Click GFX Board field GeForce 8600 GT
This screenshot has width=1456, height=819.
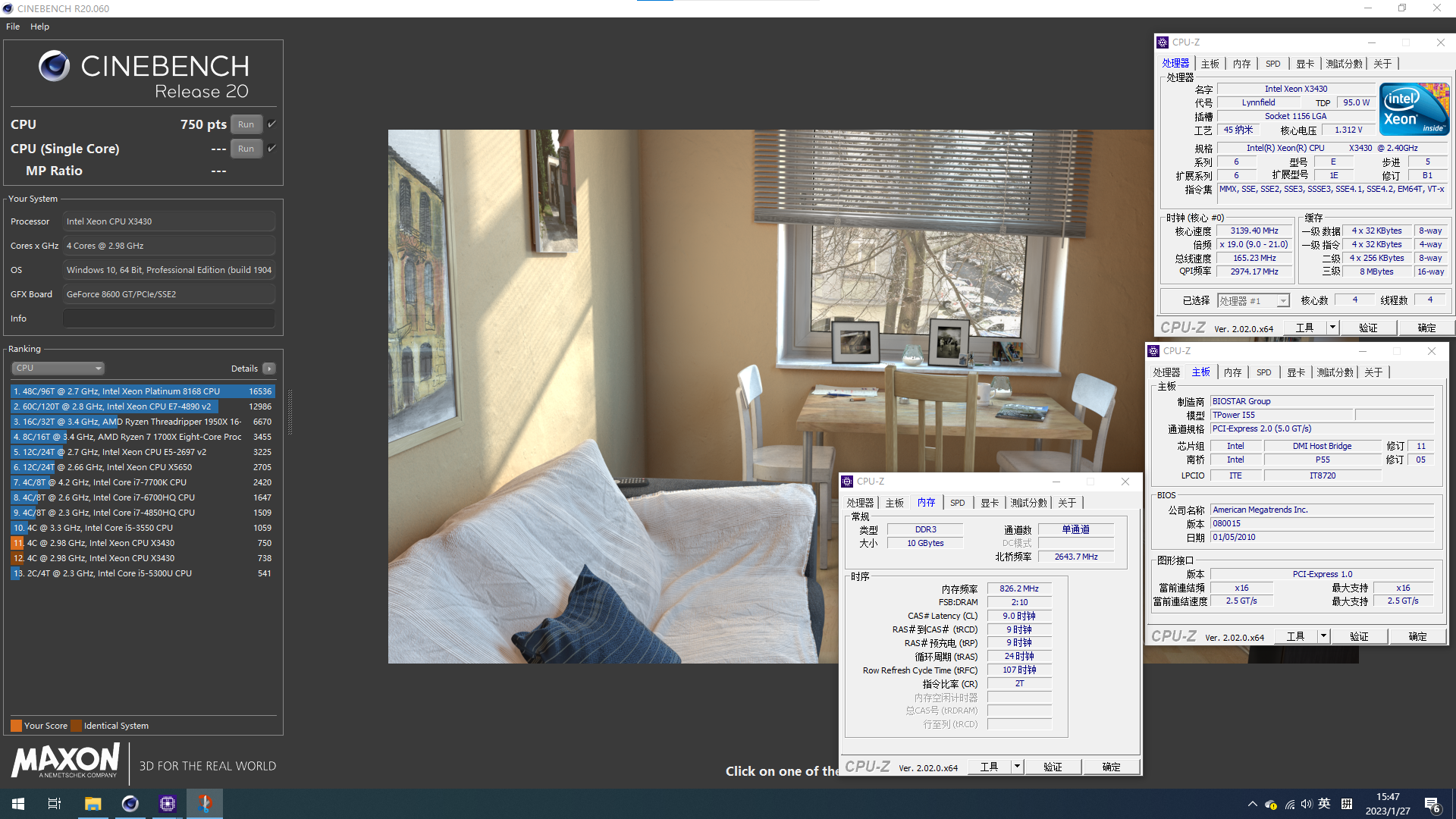(x=168, y=294)
